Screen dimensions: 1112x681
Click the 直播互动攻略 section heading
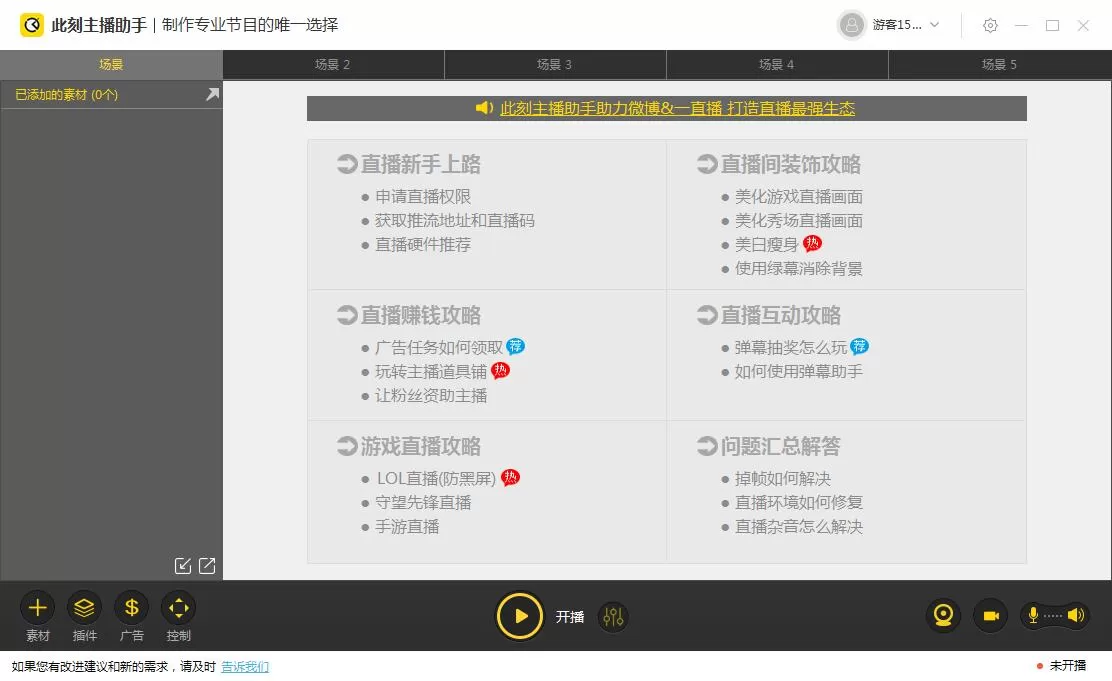780,316
